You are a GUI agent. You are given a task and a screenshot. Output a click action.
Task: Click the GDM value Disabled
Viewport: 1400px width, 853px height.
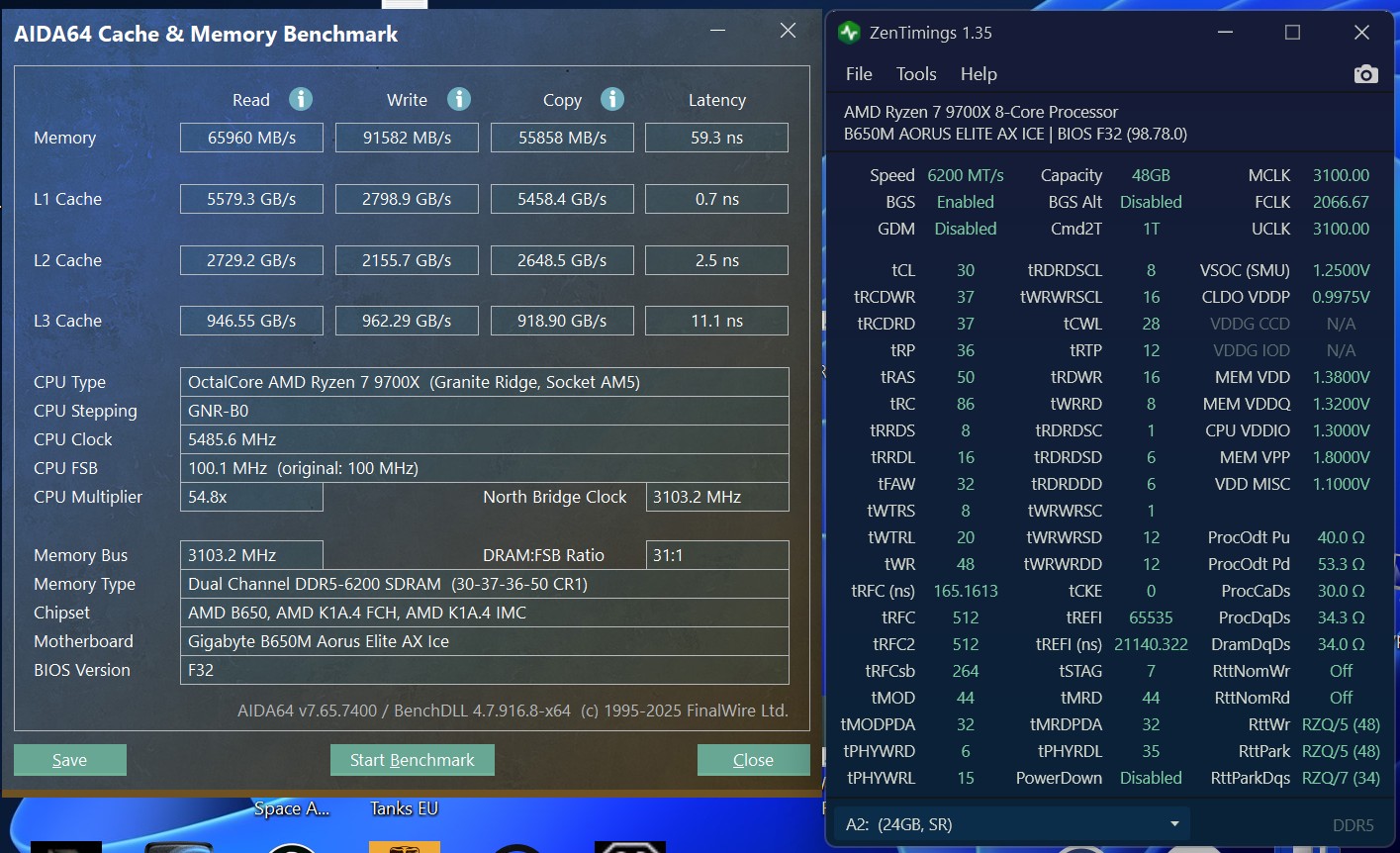[x=966, y=229]
